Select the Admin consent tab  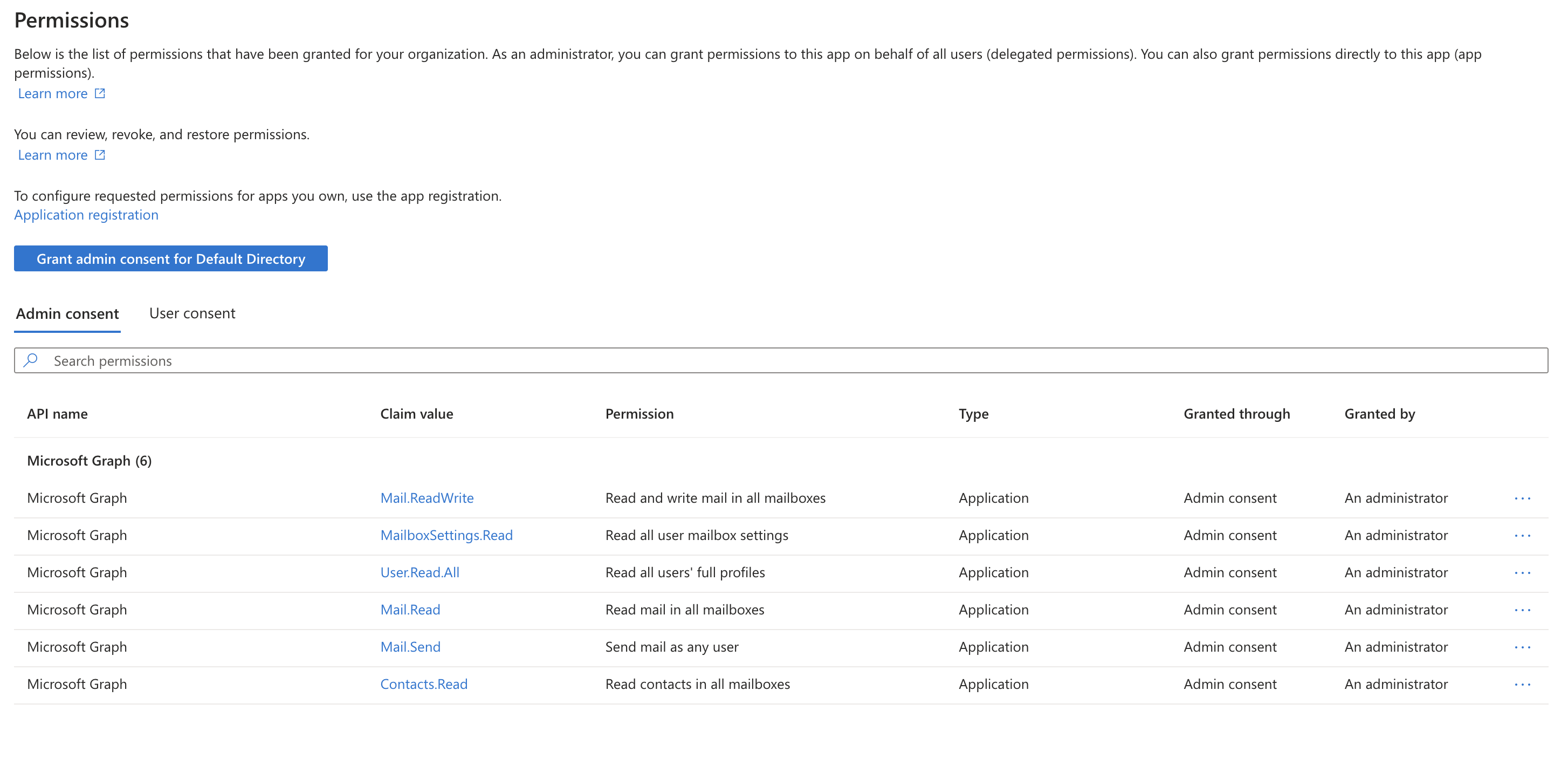click(x=67, y=313)
